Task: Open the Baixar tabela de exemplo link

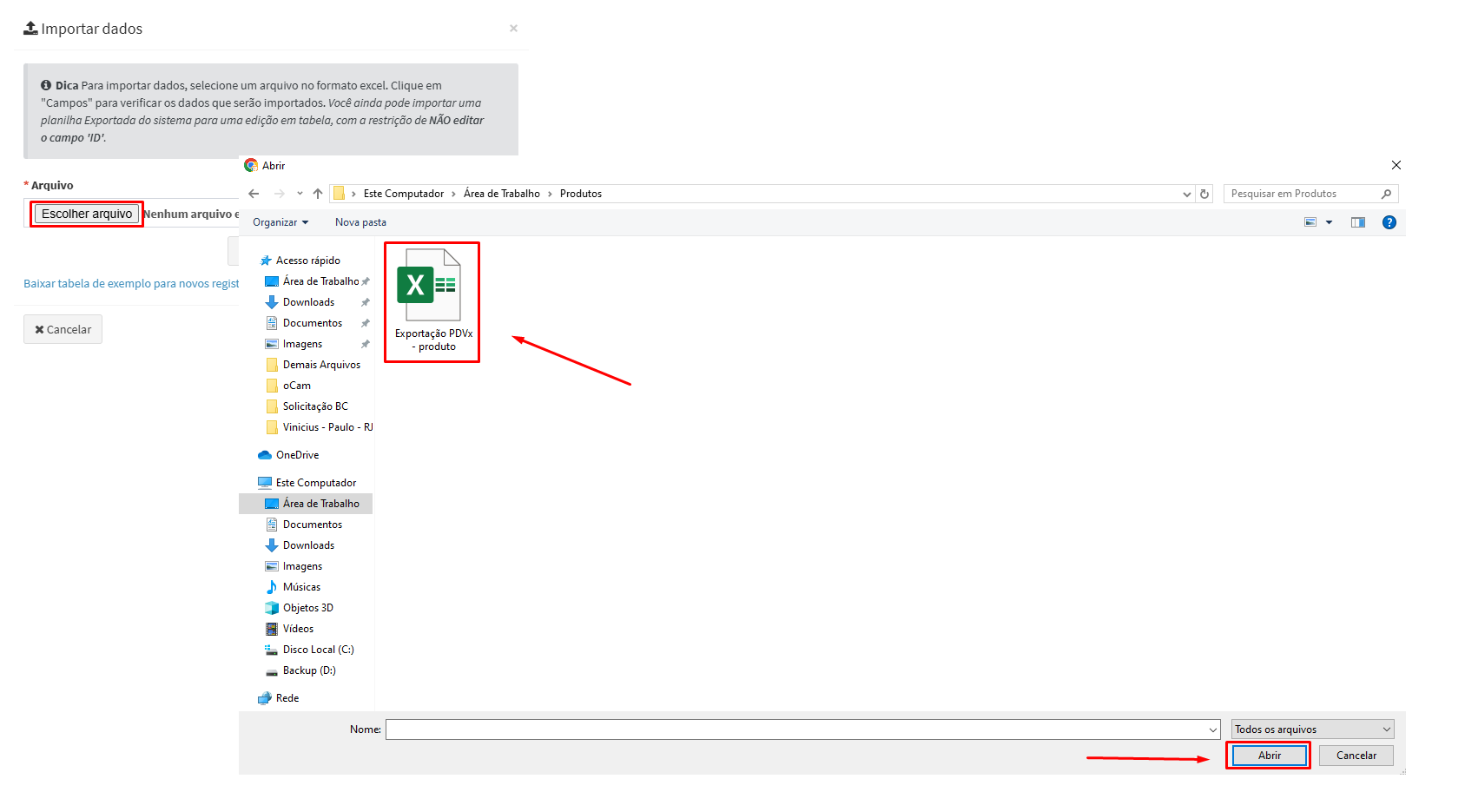Action: pyautogui.click(x=131, y=284)
